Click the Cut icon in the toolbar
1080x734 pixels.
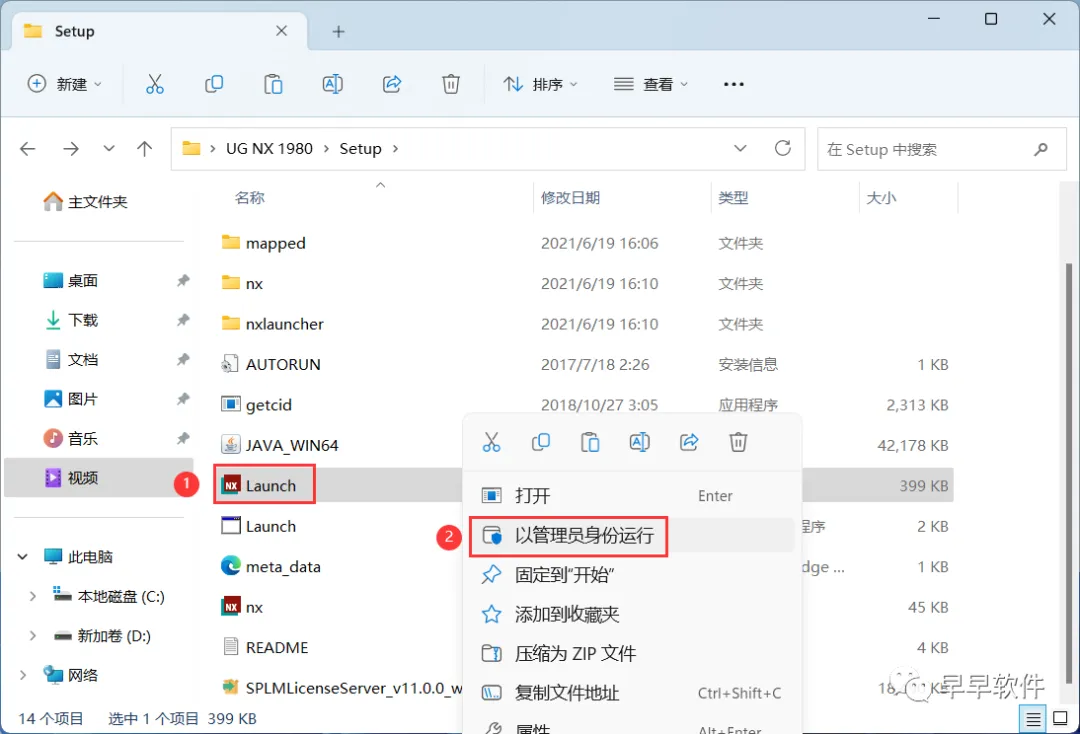(154, 84)
